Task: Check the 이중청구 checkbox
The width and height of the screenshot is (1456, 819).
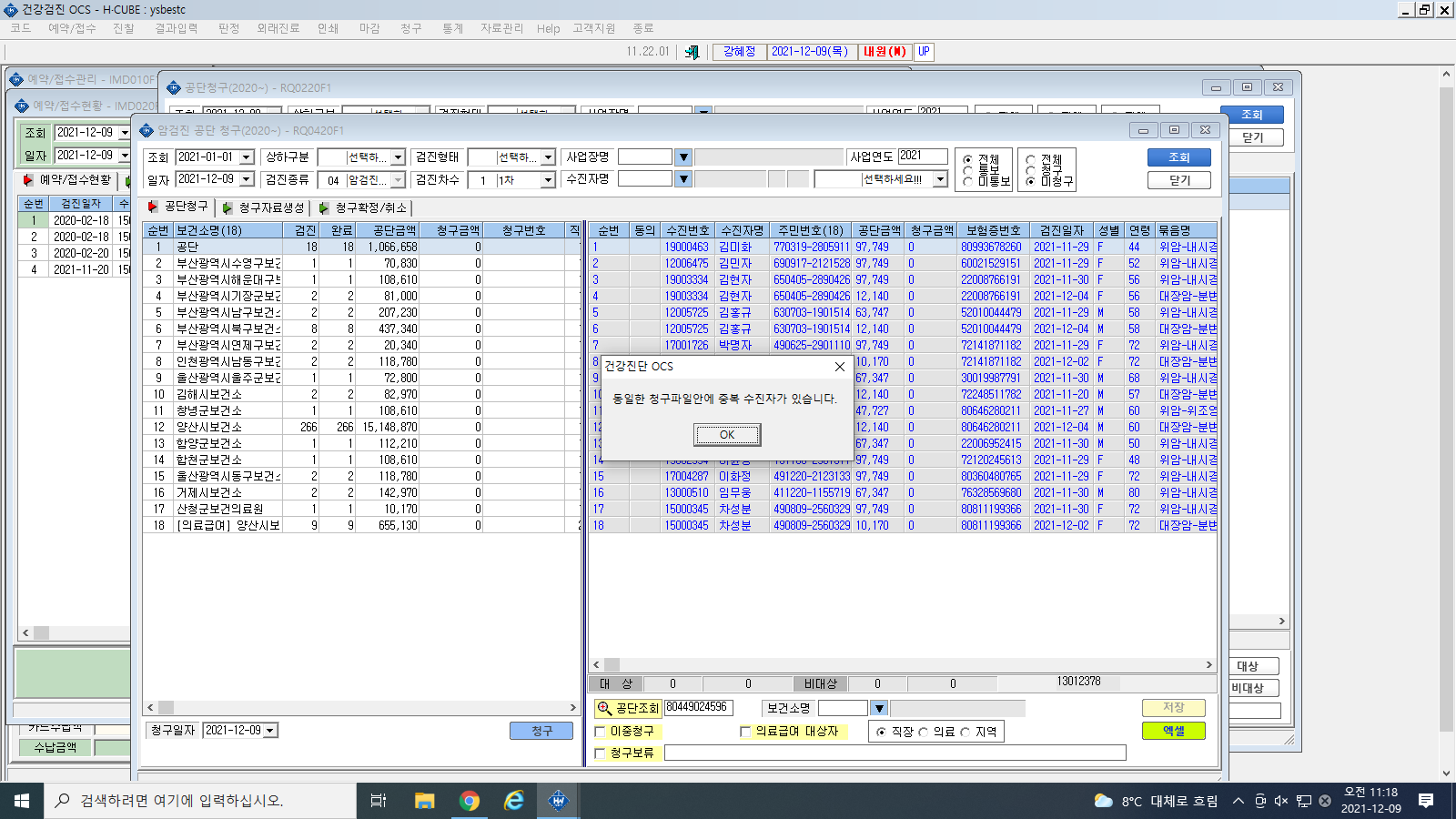Action: pos(600,732)
